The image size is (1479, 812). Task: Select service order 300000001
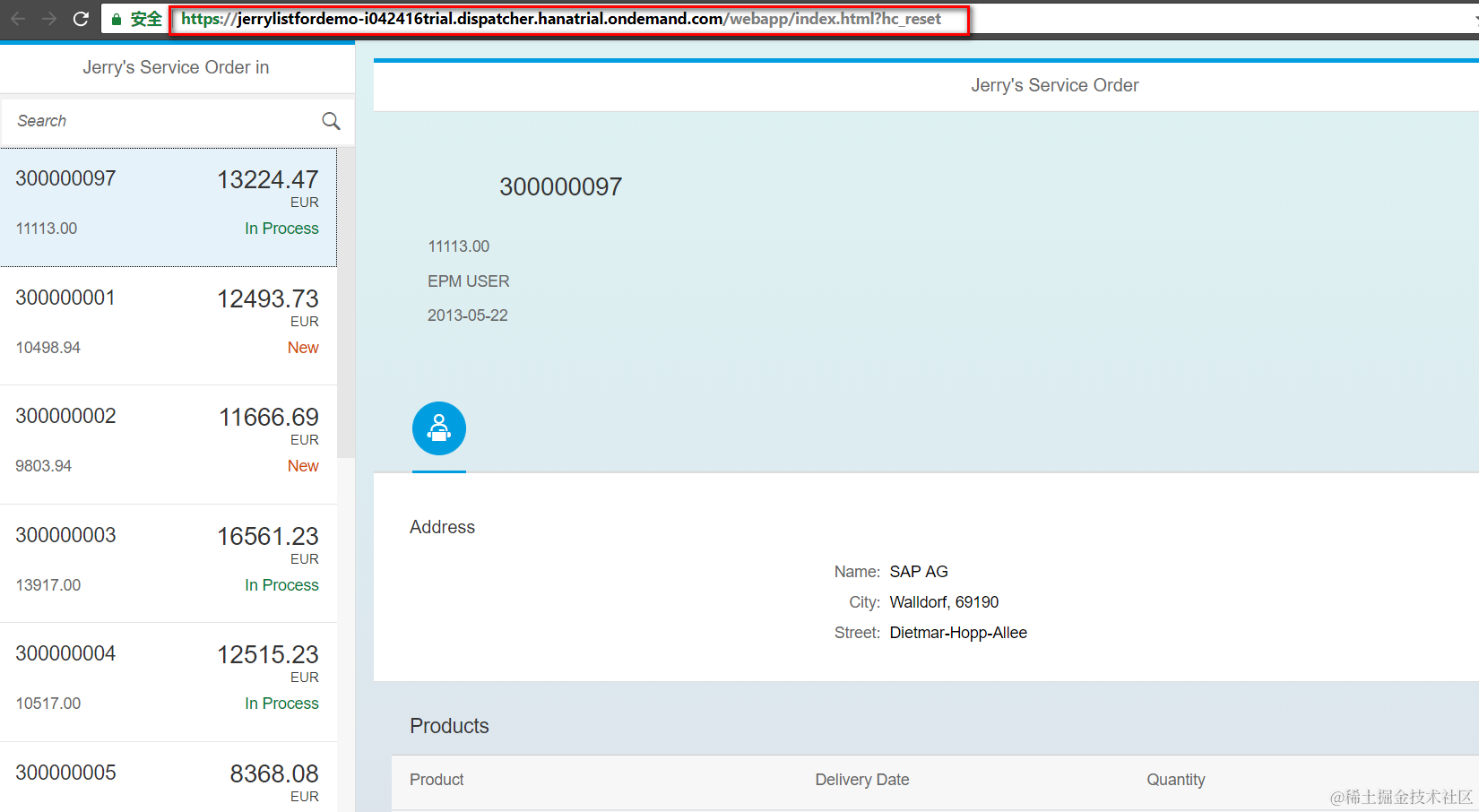[169, 326]
